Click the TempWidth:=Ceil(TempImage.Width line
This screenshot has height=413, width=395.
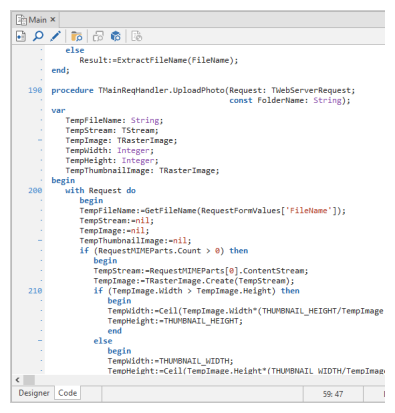click(245, 311)
